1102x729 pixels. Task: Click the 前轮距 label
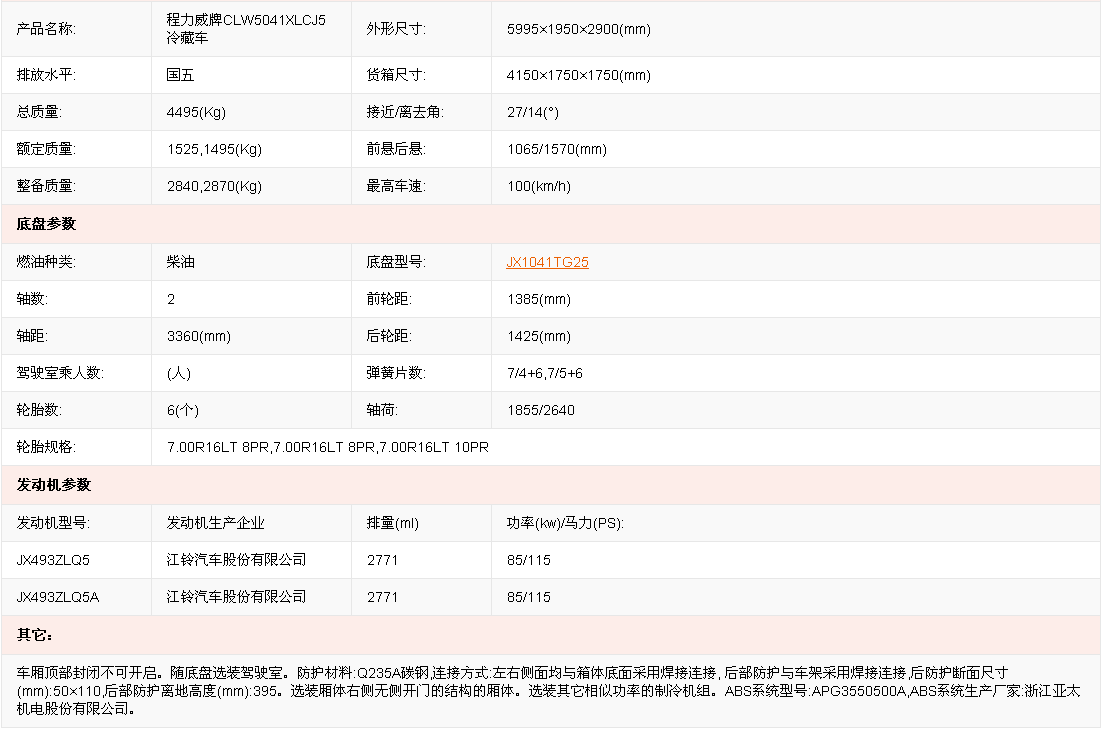click(x=389, y=299)
